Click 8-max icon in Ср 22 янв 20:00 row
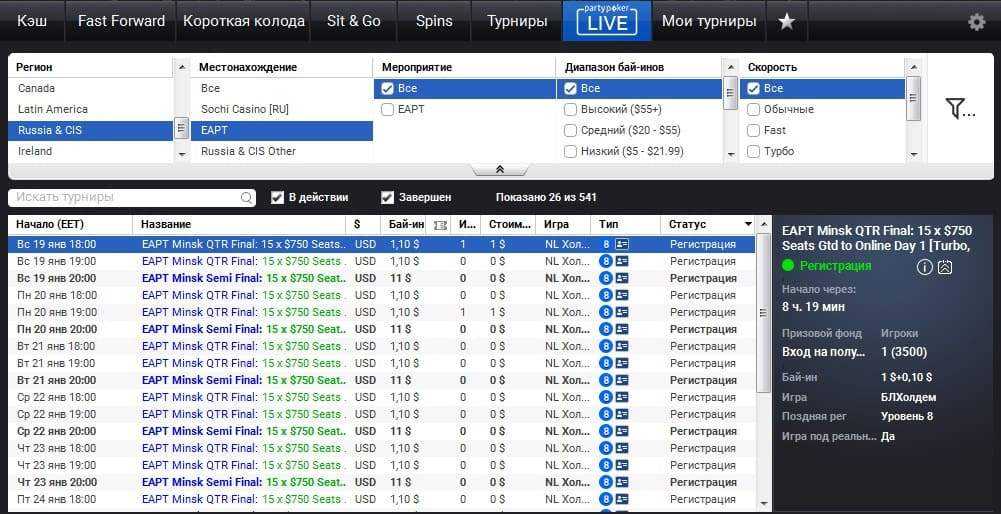Viewport: 1001px width, 514px height. (x=606, y=431)
